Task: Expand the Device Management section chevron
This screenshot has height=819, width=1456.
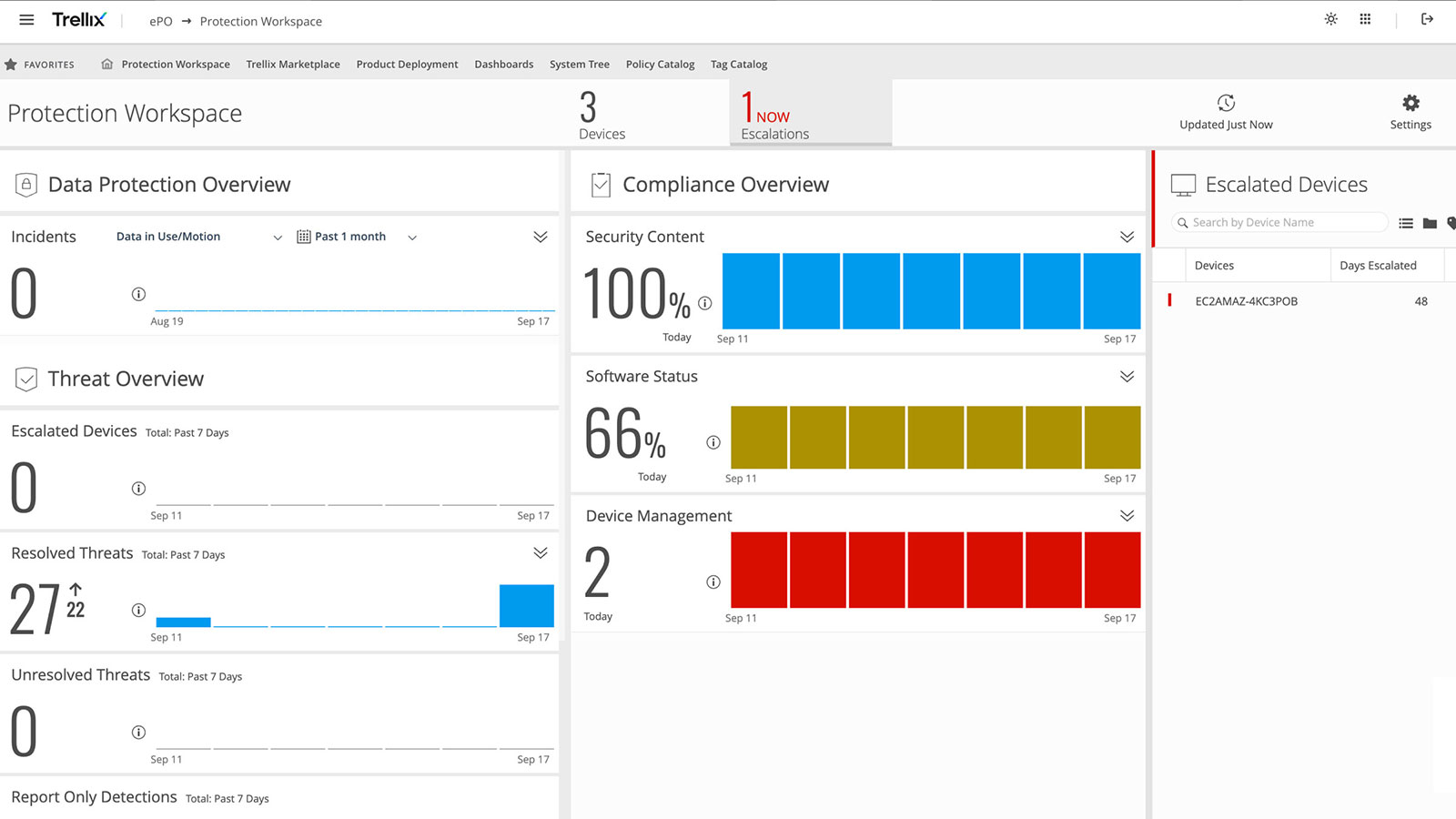Action: click(x=1127, y=515)
